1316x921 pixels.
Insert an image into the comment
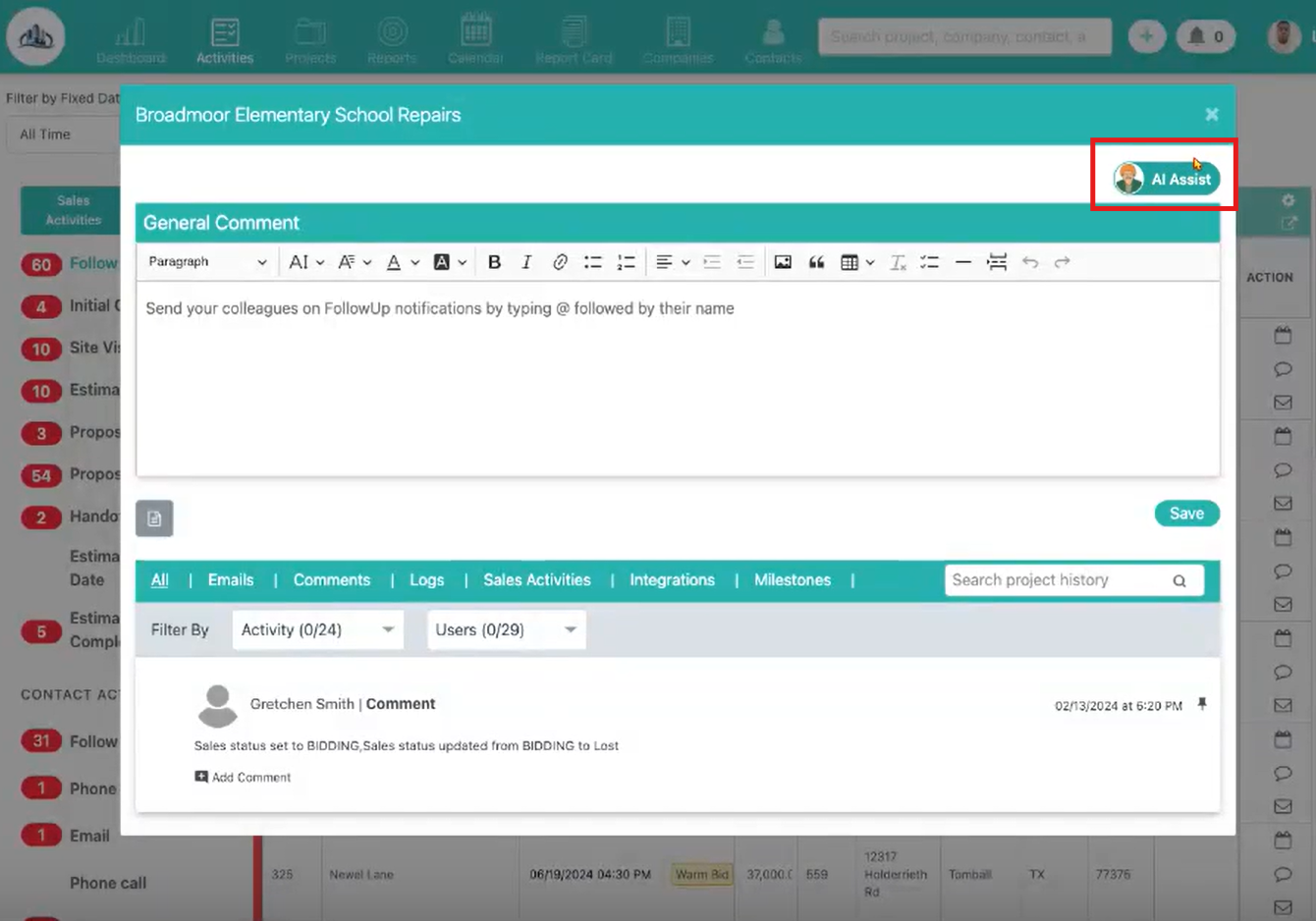click(x=783, y=261)
